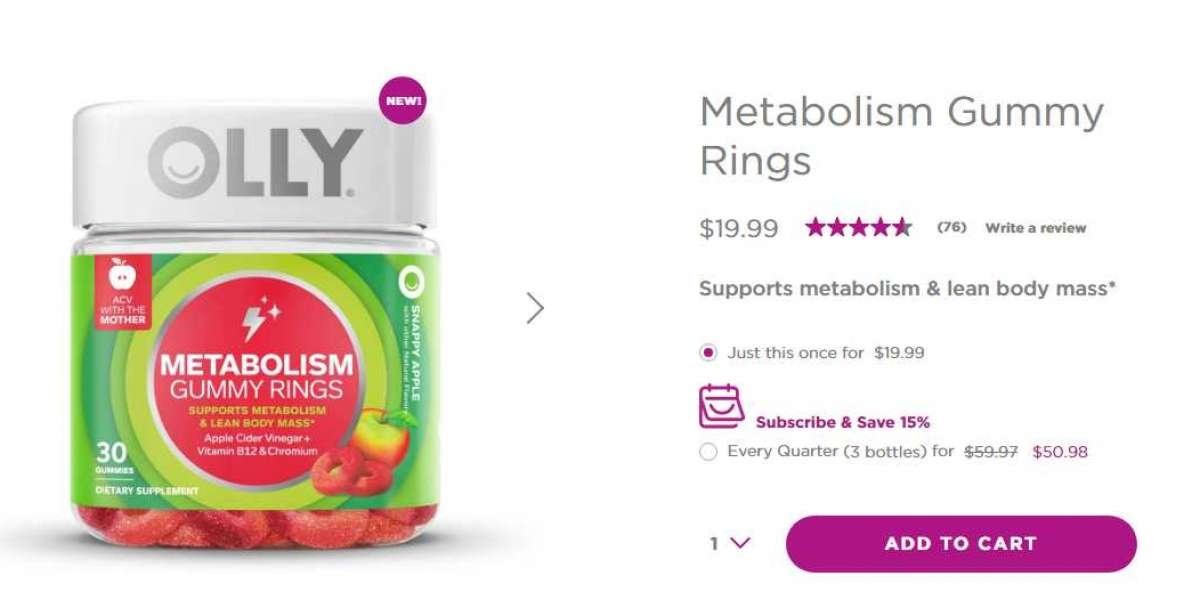Click the Subscribe & Save 15% text
1200x600 pixels.
843,422
